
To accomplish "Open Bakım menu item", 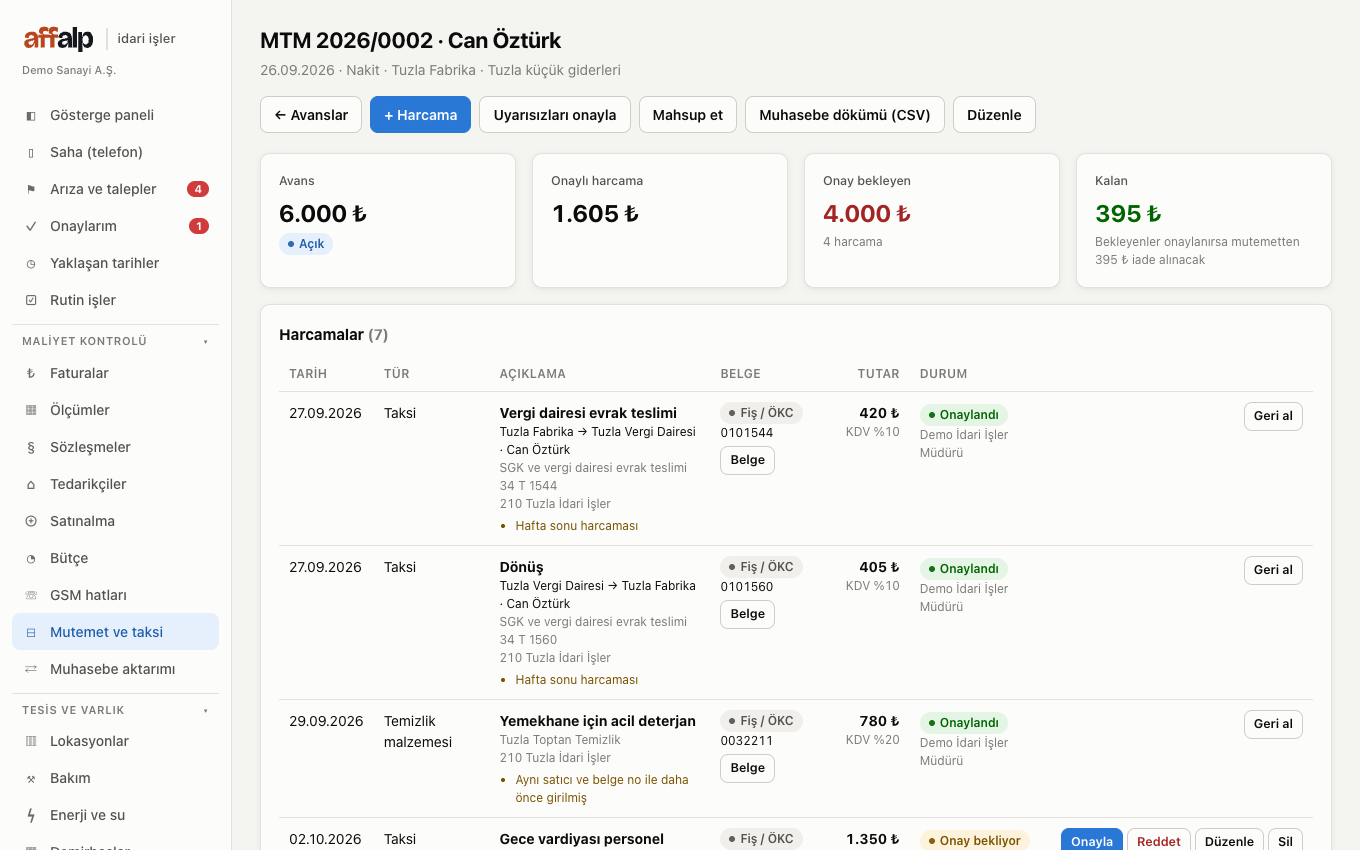I will (115, 778).
